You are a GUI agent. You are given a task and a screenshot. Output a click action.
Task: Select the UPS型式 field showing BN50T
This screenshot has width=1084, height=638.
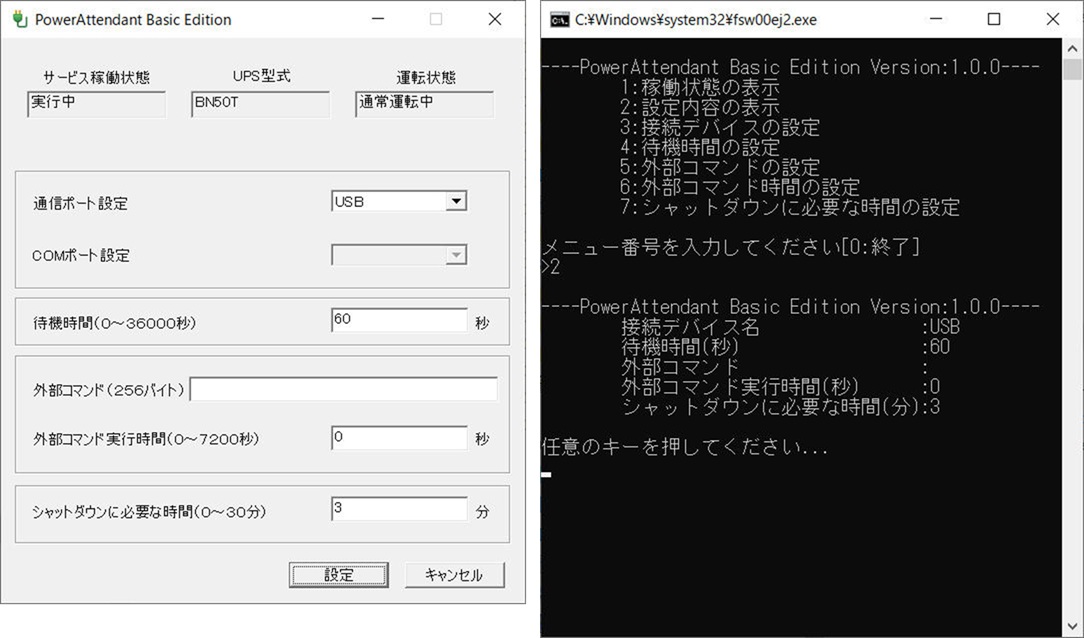pyautogui.click(x=260, y=104)
